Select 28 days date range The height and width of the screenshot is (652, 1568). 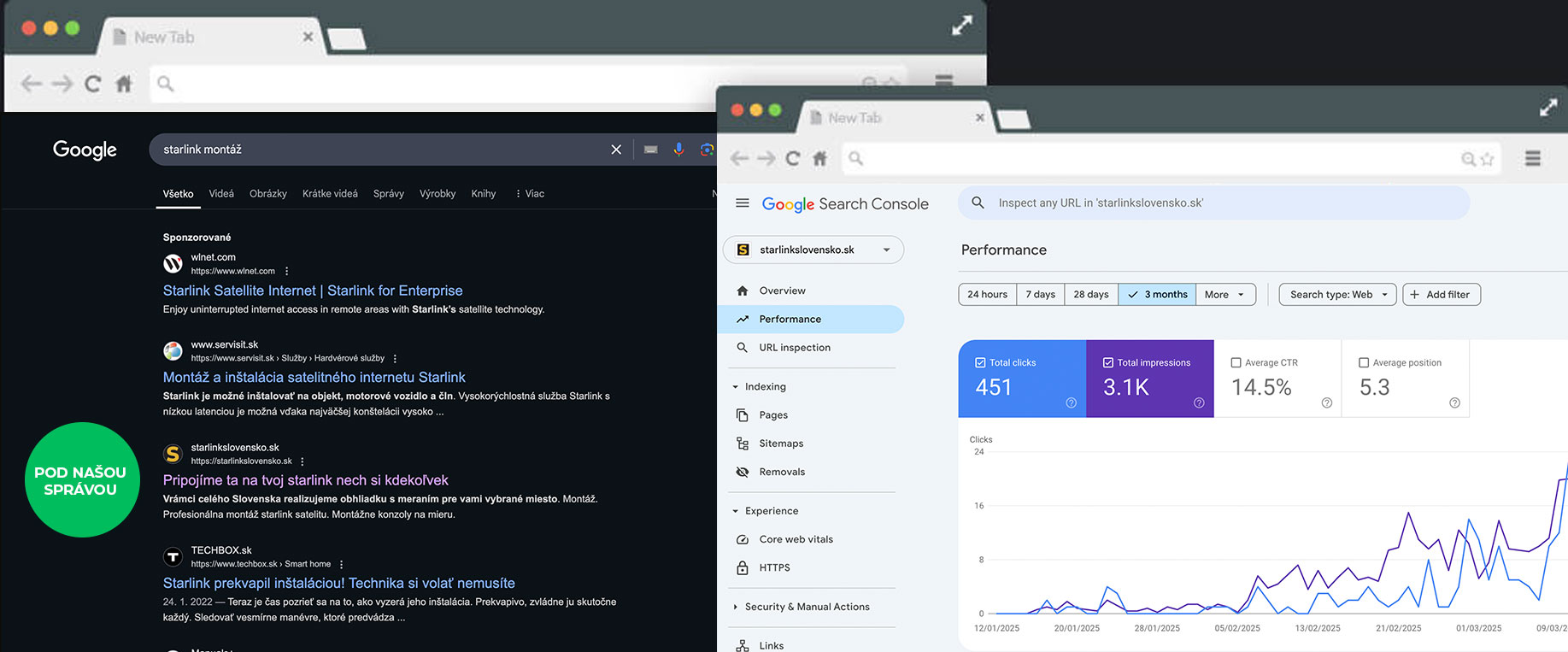pyautogui.click(x=1091, y=295)
